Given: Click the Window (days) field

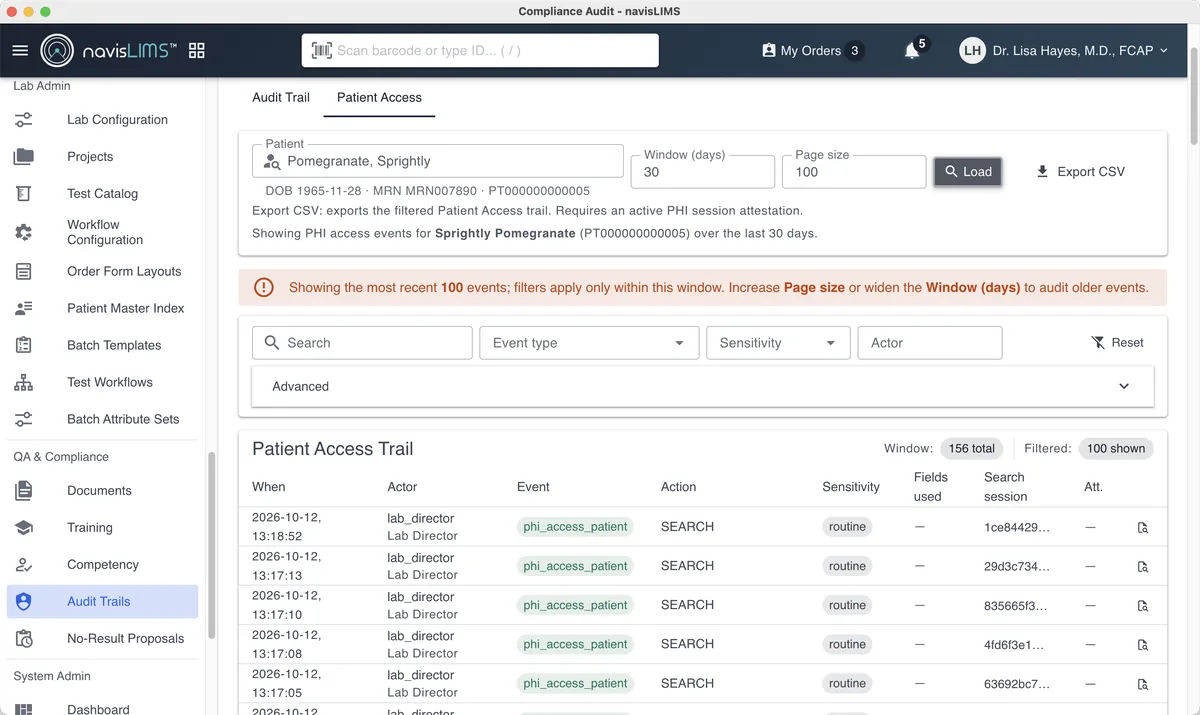Looking at the screenshot, I should [x=703, y=172].
